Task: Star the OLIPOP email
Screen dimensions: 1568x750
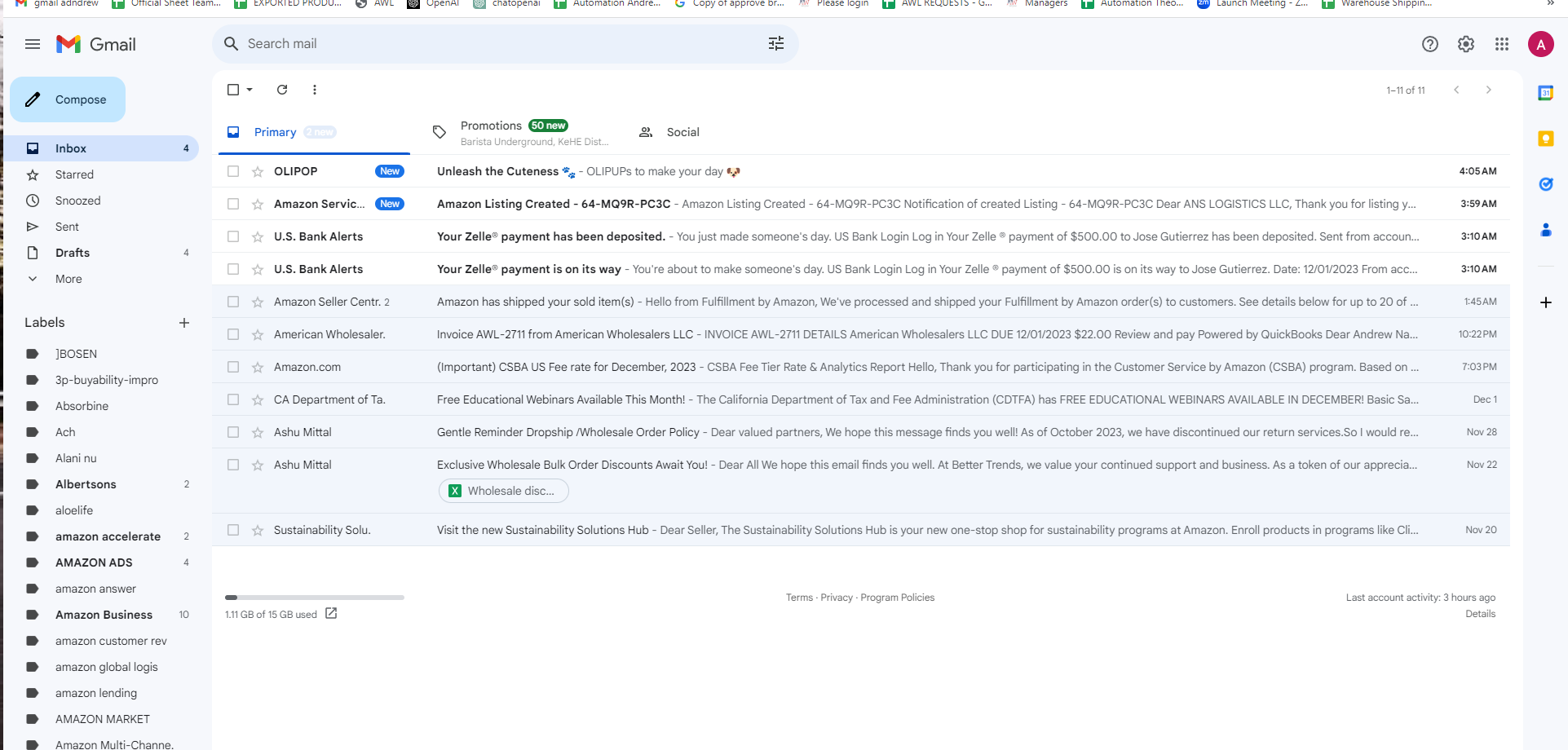Action: pyautogui.click(x=258, y=171)
